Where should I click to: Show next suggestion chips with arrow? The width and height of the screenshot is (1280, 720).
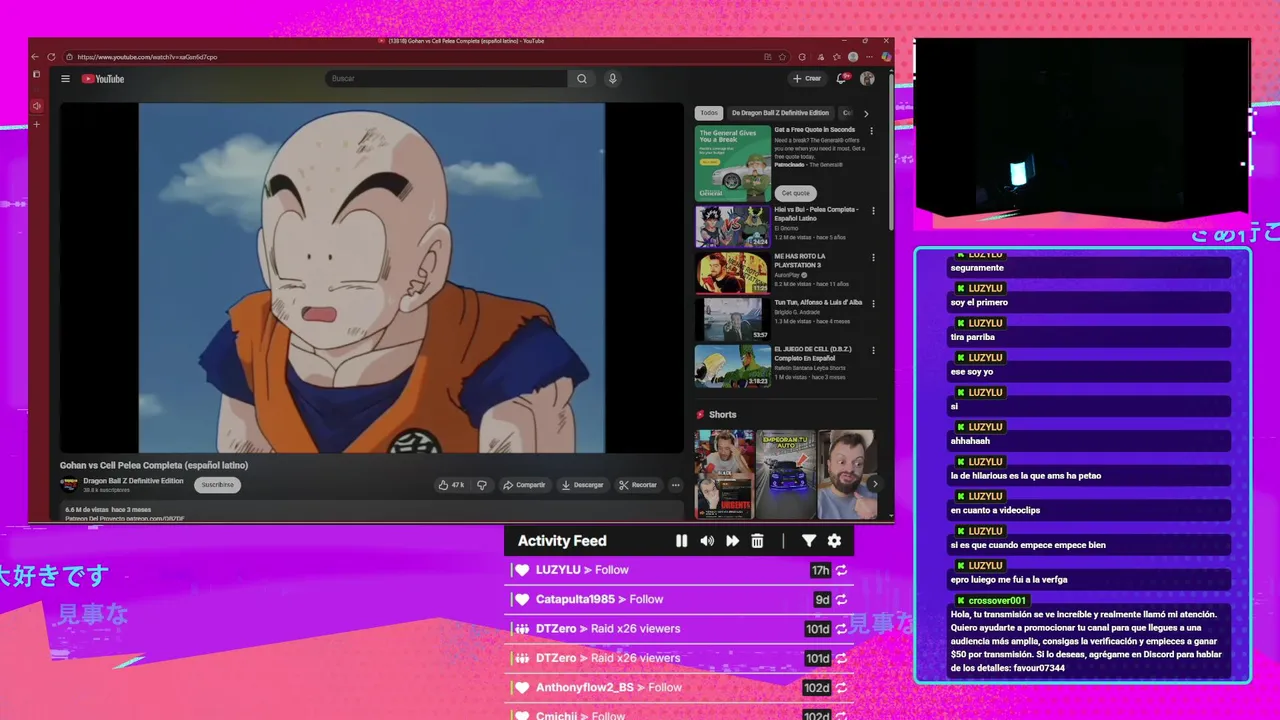pos(866,113)
